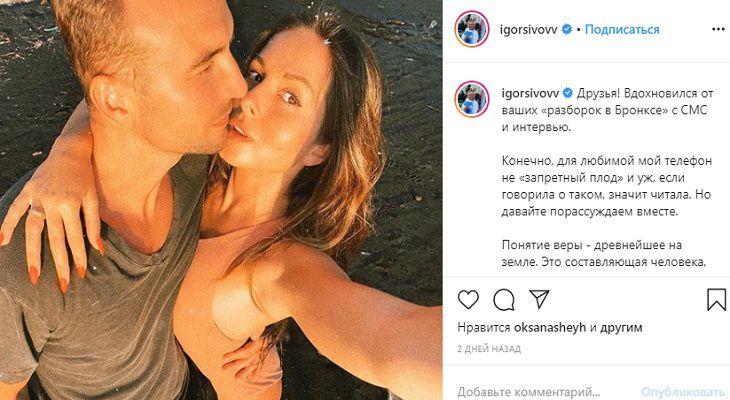Publish comment with the Опубликовать button
The width and height of the screenshot is (730, 400).
point(683,392)
